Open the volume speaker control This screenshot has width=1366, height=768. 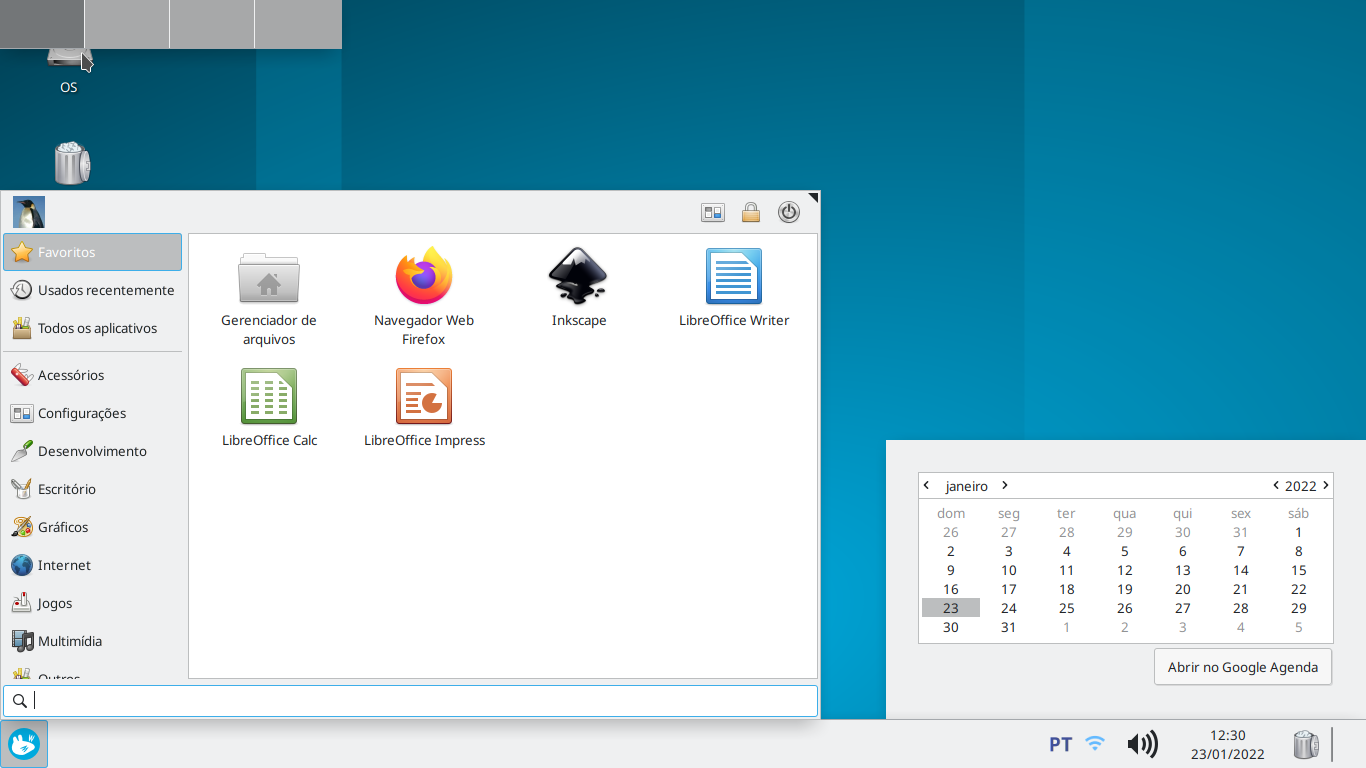point(1142,744)
